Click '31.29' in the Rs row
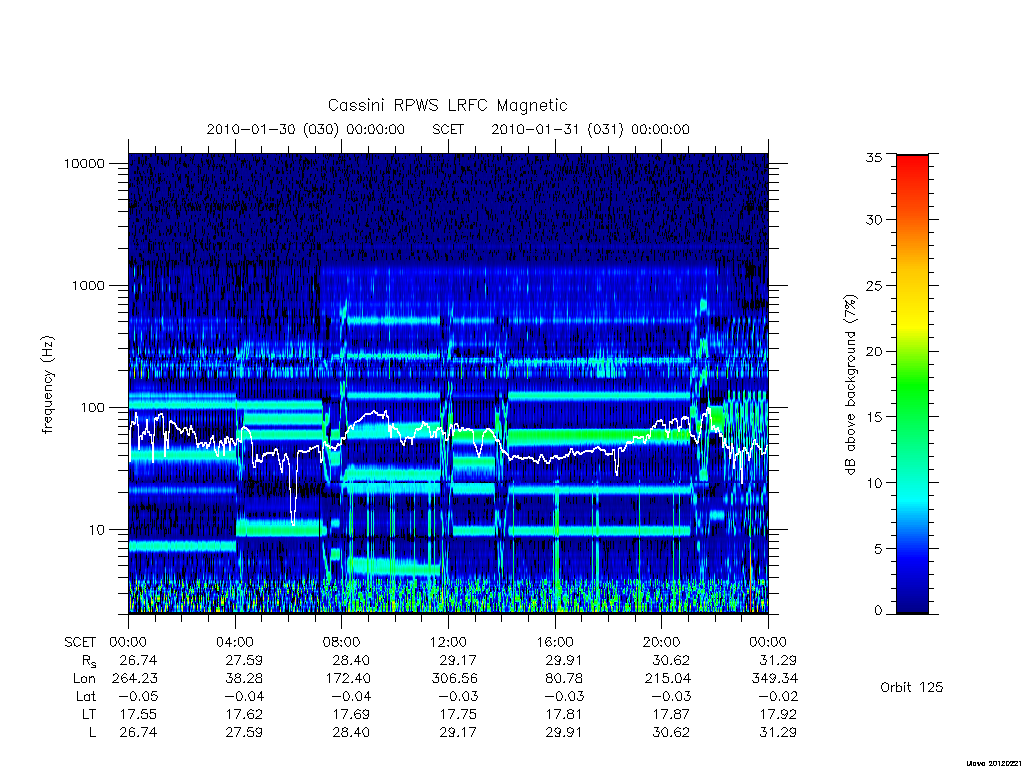 (778, 660)
